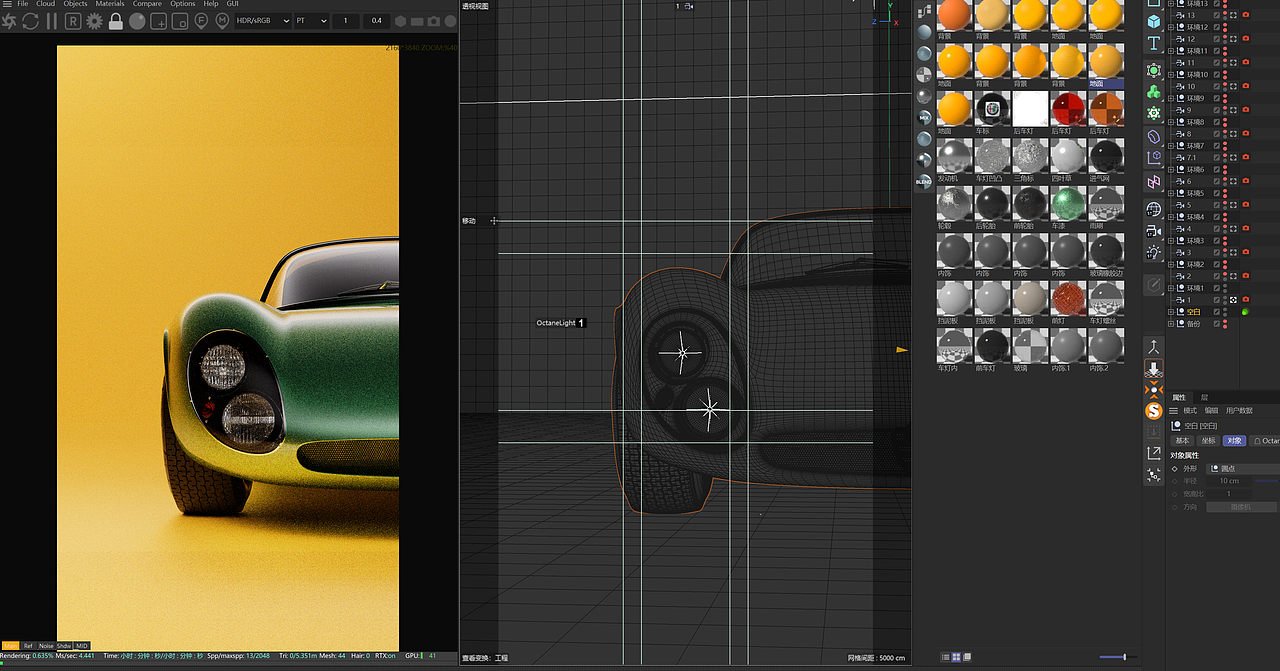The width and height of the screenshot is (1280, 671).
Task: Toggle the layer checkbox for object 9
Action: [x=1217, y=110]
